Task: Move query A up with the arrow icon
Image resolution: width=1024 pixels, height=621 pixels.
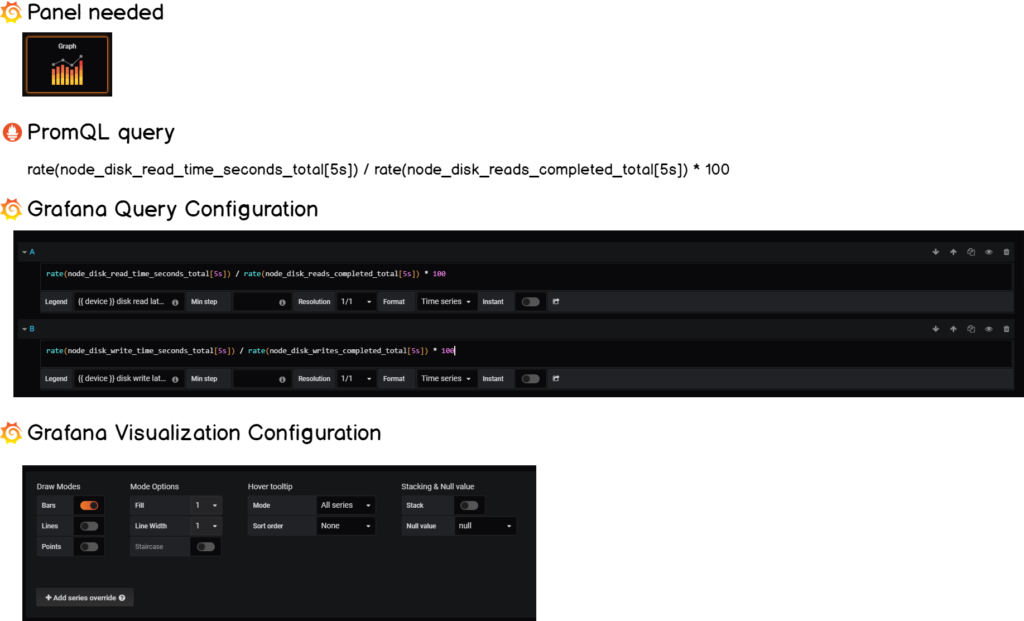Action: tap(953, 252)
